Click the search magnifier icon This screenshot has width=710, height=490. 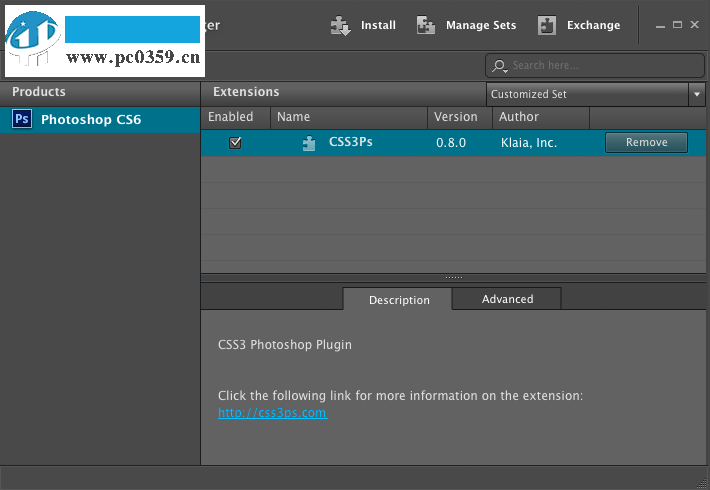499,66
